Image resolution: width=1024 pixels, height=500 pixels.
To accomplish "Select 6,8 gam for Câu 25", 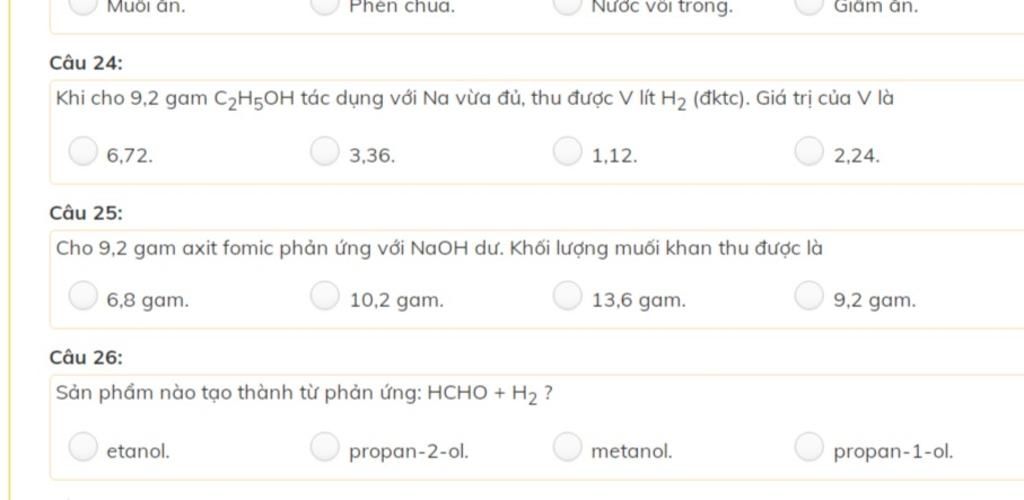I will coord(83,295).
